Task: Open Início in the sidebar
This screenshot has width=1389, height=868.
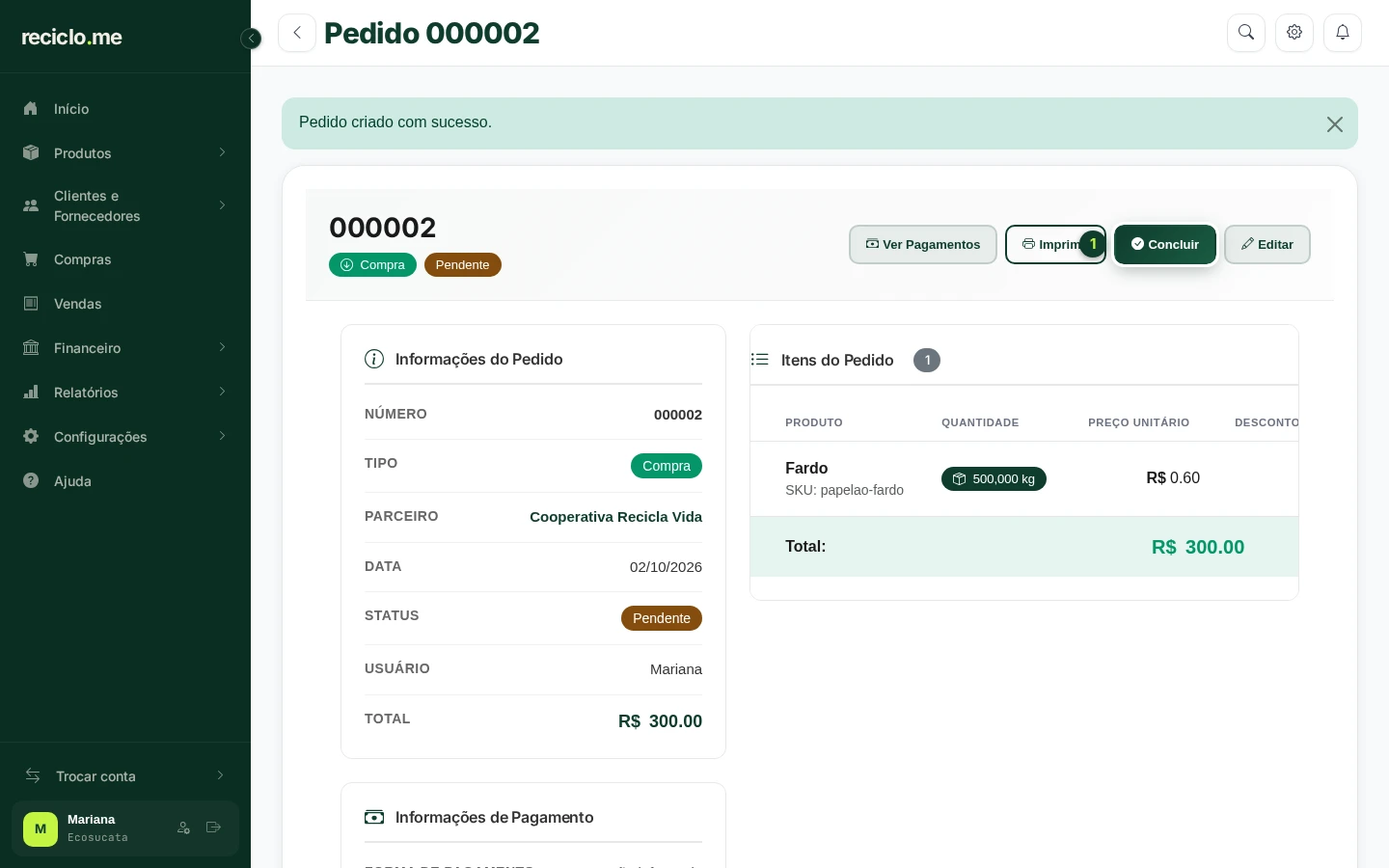Action: pos(125,109)
